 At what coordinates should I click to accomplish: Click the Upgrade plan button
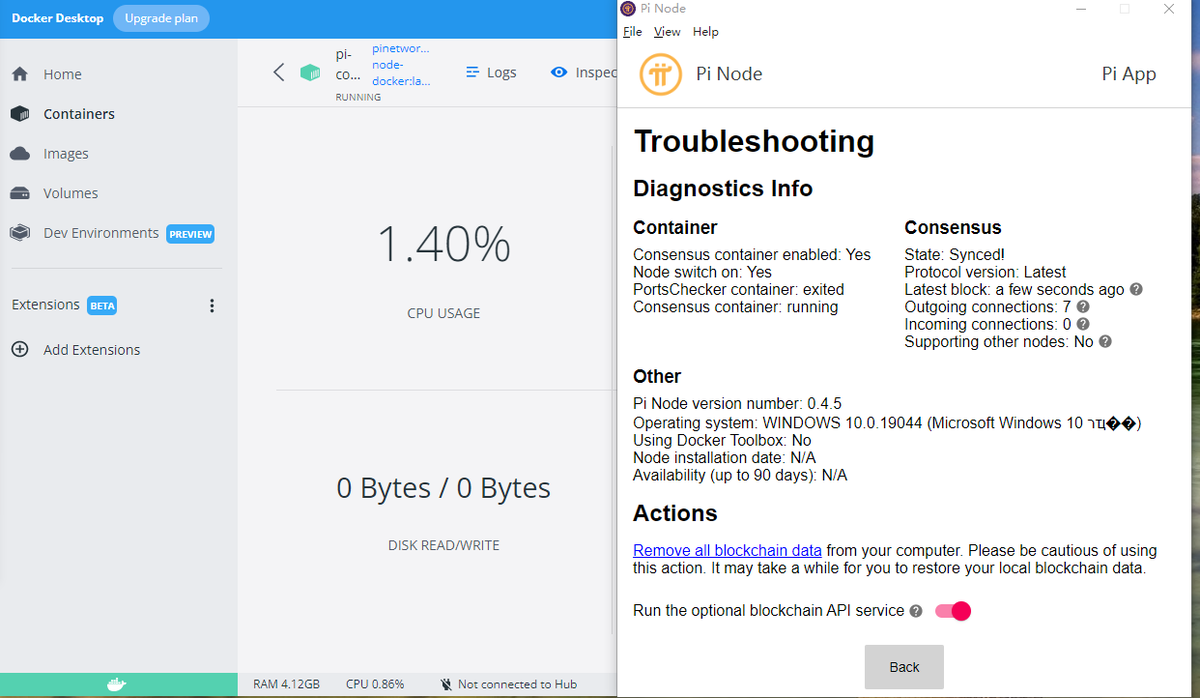click(161, 18)
